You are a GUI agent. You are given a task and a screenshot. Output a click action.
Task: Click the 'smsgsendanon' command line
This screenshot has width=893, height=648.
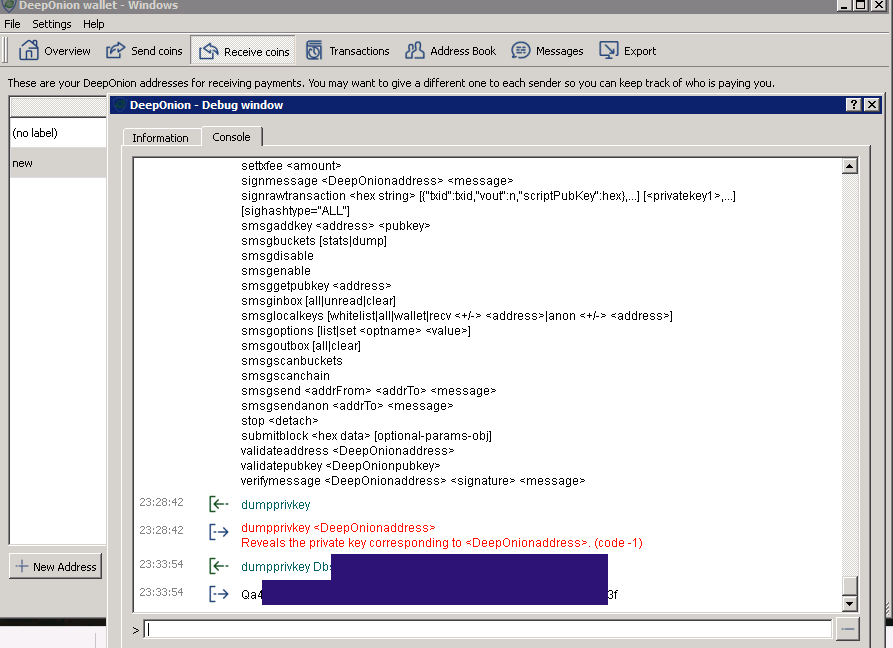[x=347, y=406]
